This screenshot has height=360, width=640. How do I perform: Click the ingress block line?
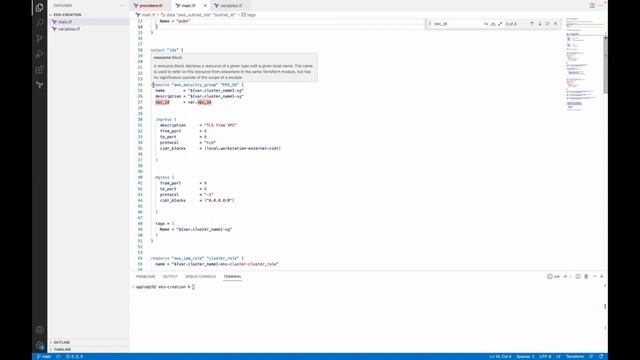point(166,119)
